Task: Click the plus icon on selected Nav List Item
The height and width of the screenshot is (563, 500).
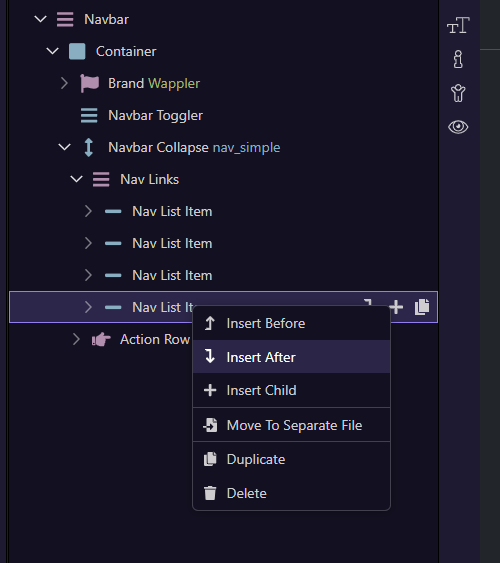Action: pyautogui.click(x=396, y=307)
